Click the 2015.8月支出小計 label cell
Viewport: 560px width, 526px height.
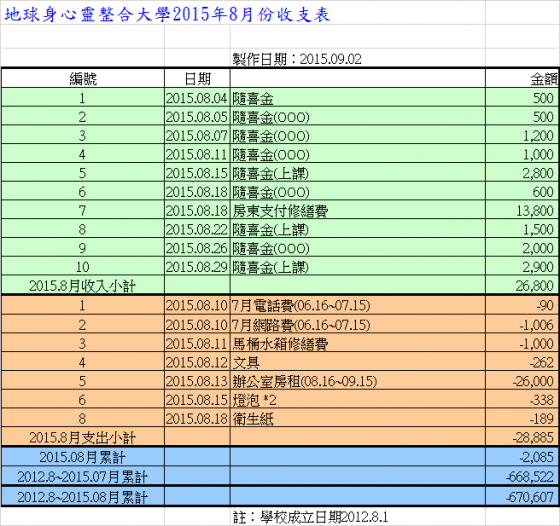(83, 437)
